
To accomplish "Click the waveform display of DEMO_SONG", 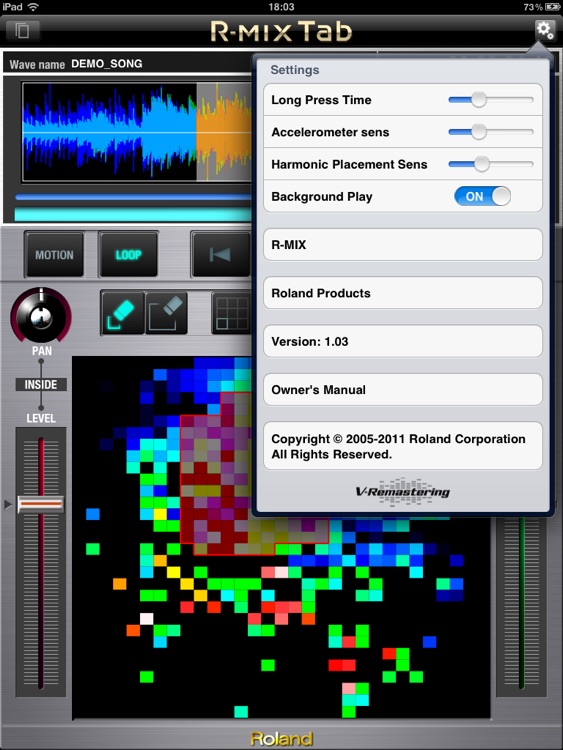I will [x=137, y=132].
